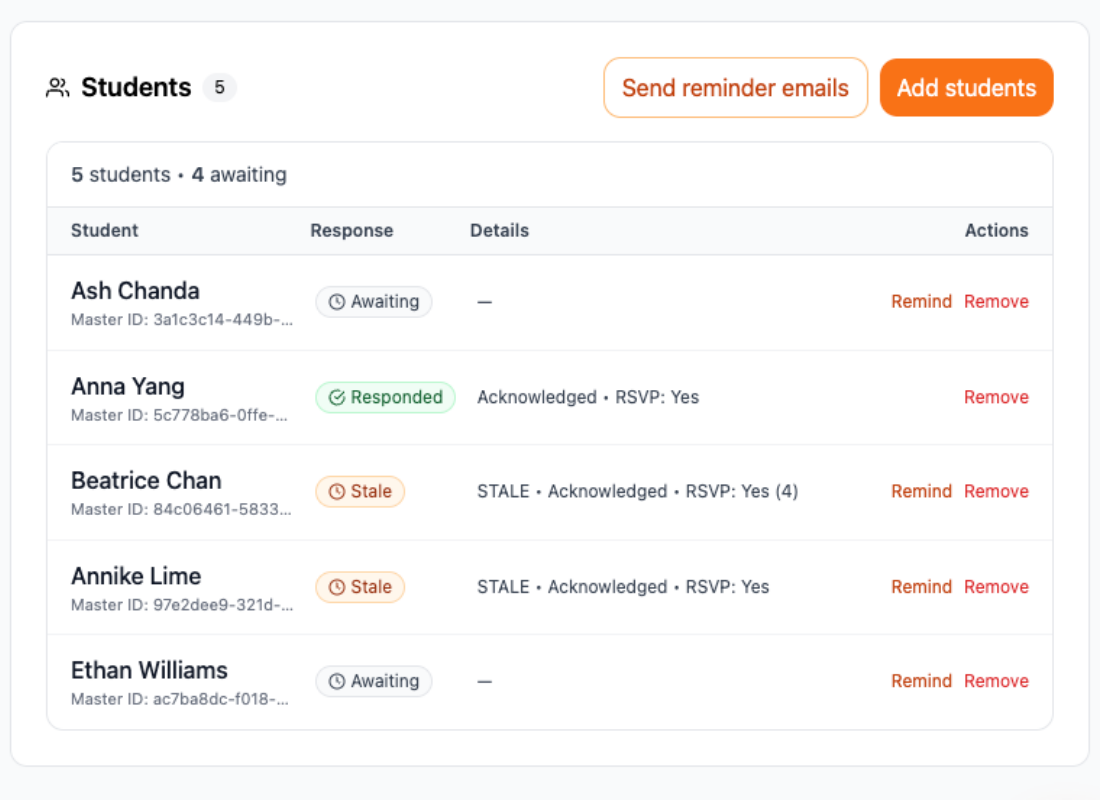1100x800 pixels.
Task: Select Ash Chanda's Awaiting status badge
Action: 374,301
